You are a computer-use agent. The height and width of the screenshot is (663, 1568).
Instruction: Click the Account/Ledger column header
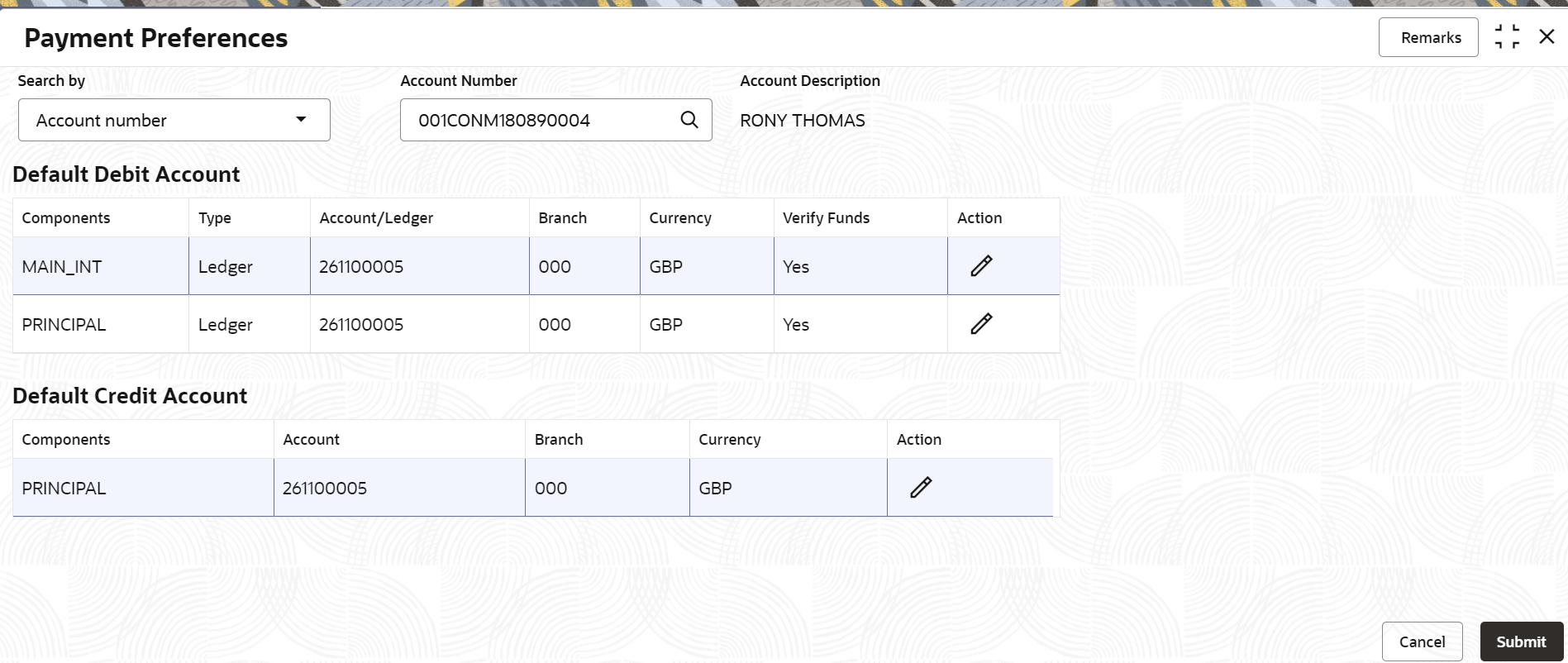click(376, 218)
